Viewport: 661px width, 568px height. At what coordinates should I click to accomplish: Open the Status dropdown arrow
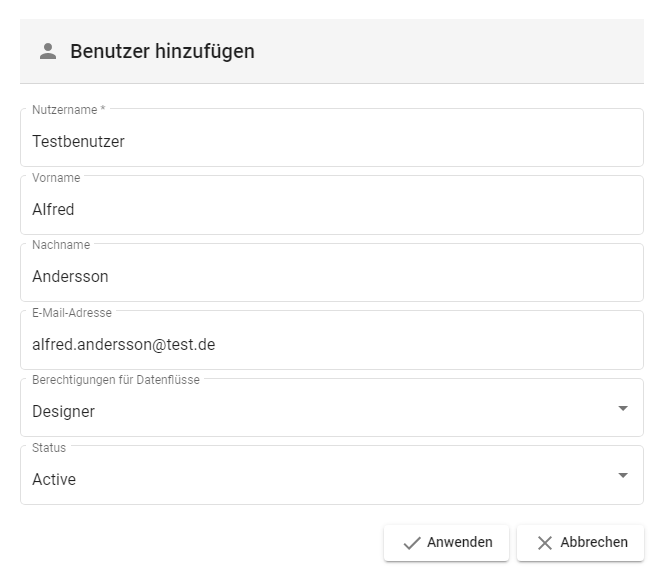622,475
